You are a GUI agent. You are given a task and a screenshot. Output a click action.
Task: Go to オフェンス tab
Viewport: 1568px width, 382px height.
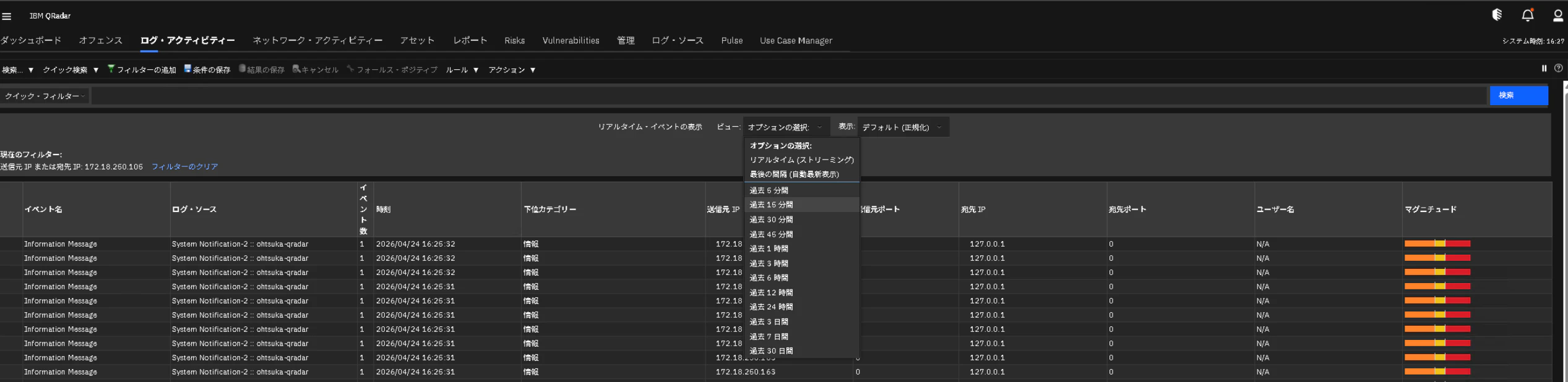tap(100, 41)
